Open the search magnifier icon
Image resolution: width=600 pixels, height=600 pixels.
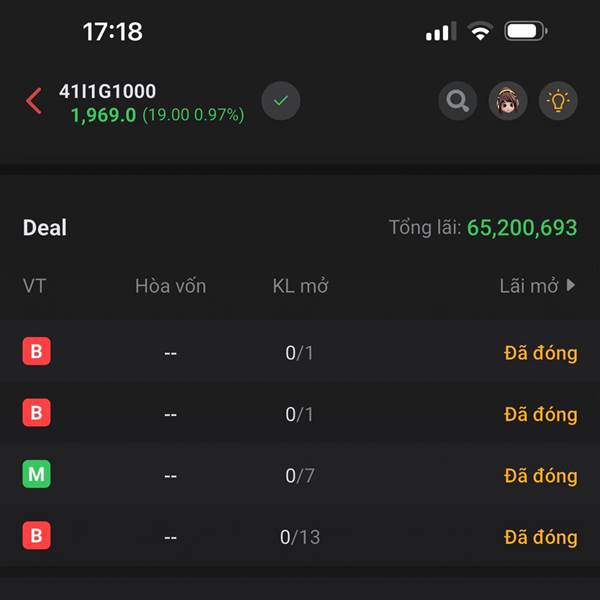coord(458,101)
